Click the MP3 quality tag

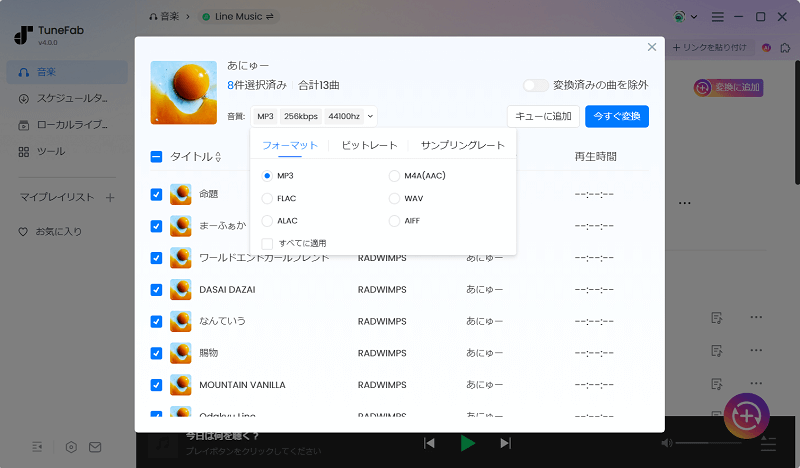click(x=265, y=116)
